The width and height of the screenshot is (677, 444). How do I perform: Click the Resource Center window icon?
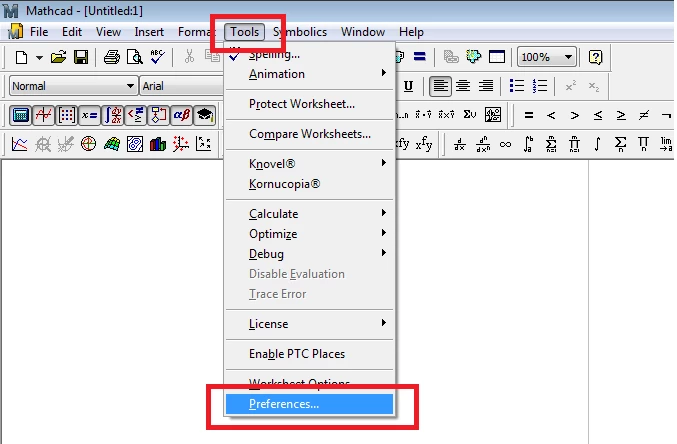(x=497, y=57)
